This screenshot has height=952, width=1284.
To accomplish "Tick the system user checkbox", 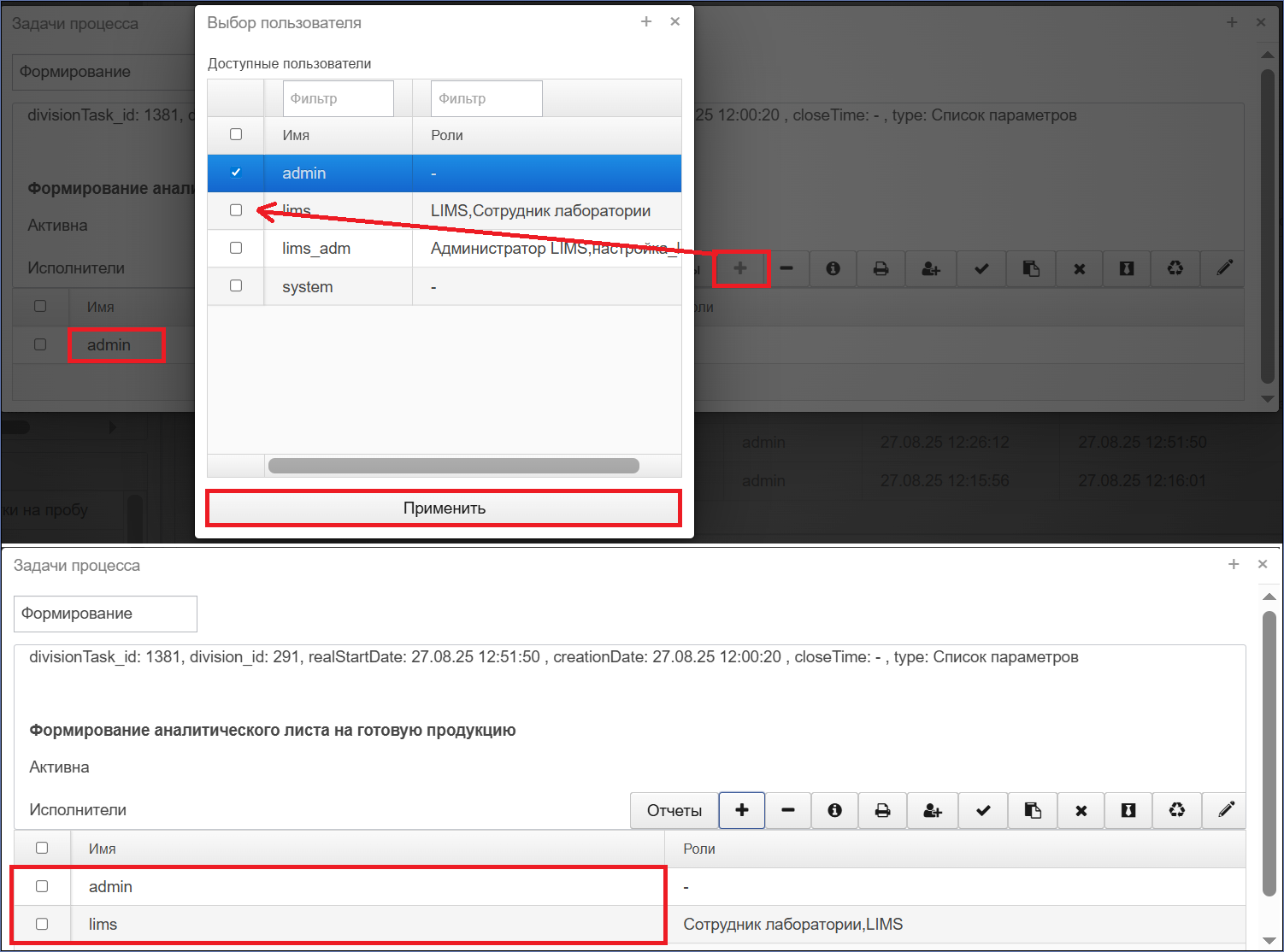I will [x=236, y=285].
